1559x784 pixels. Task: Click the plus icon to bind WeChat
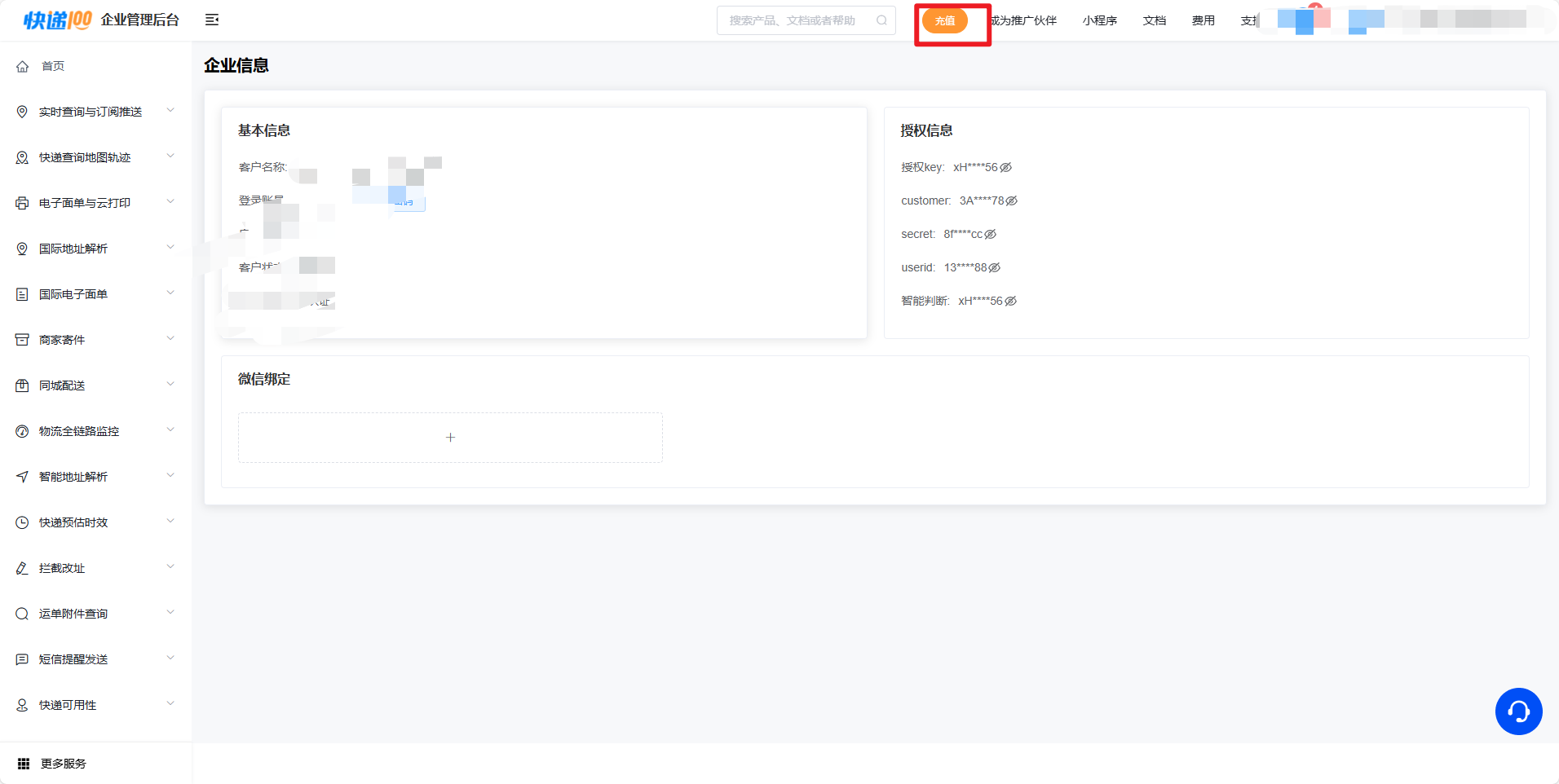click(450, 438)
